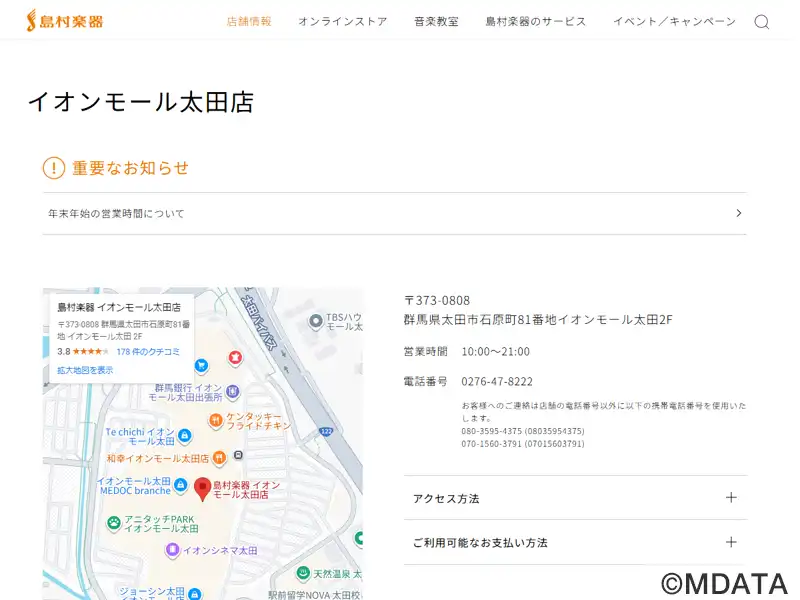This screenshot has width=800, height=600.
Task: Click the 拡大地図を表示 link
Action: [x=85, y=370]
